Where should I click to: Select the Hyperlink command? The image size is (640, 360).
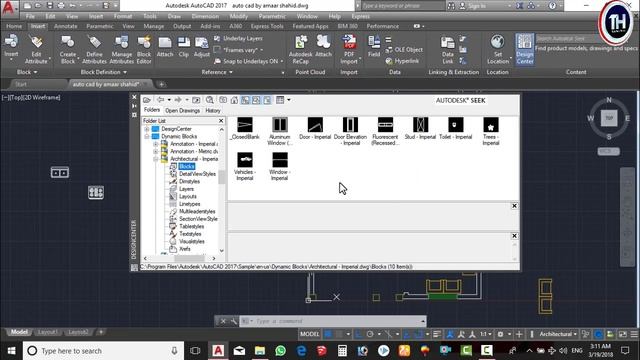click(402, 61)
